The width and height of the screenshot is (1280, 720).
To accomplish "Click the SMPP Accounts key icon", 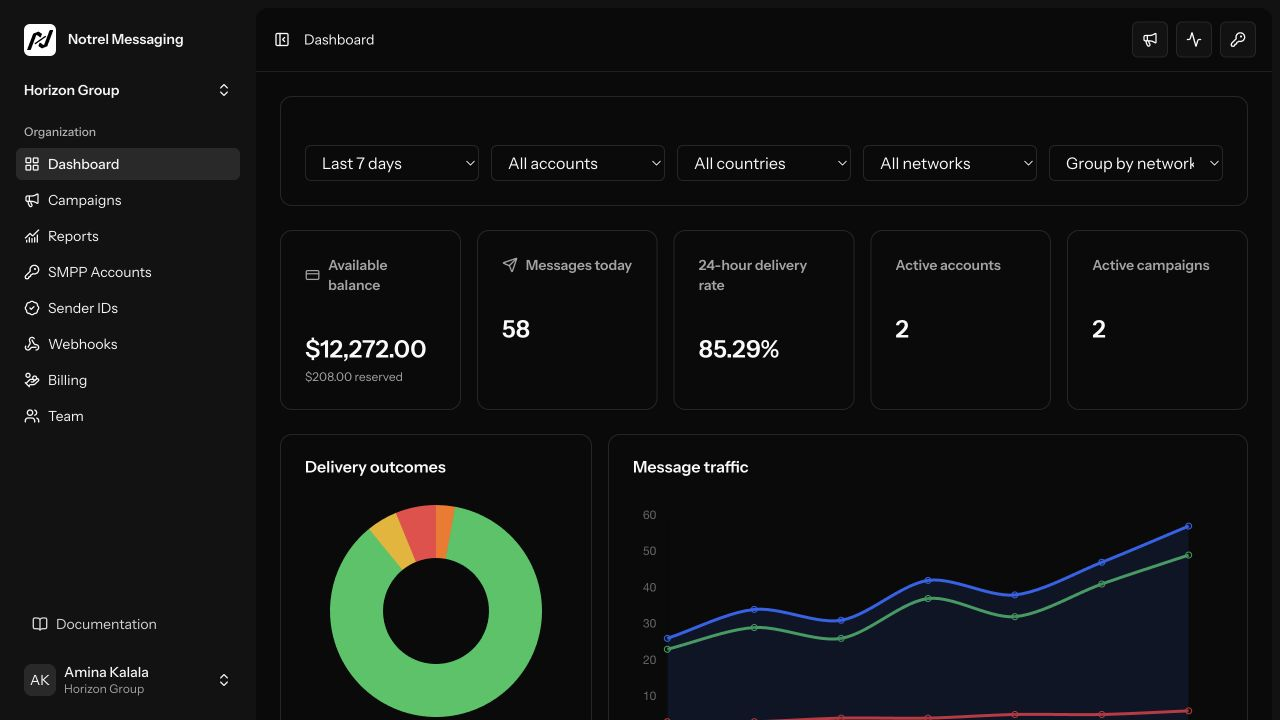I will pyautogui.click(x=32, y=272).
